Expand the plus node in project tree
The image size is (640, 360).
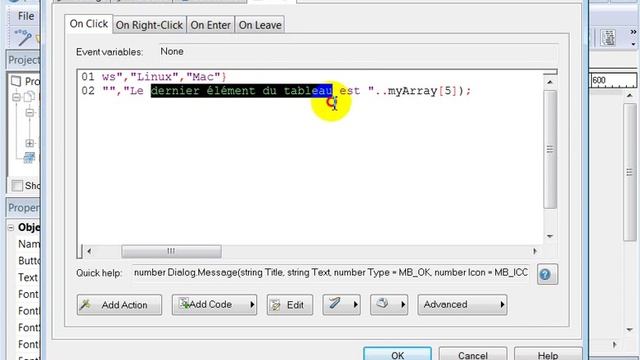[x=29, y=143]
